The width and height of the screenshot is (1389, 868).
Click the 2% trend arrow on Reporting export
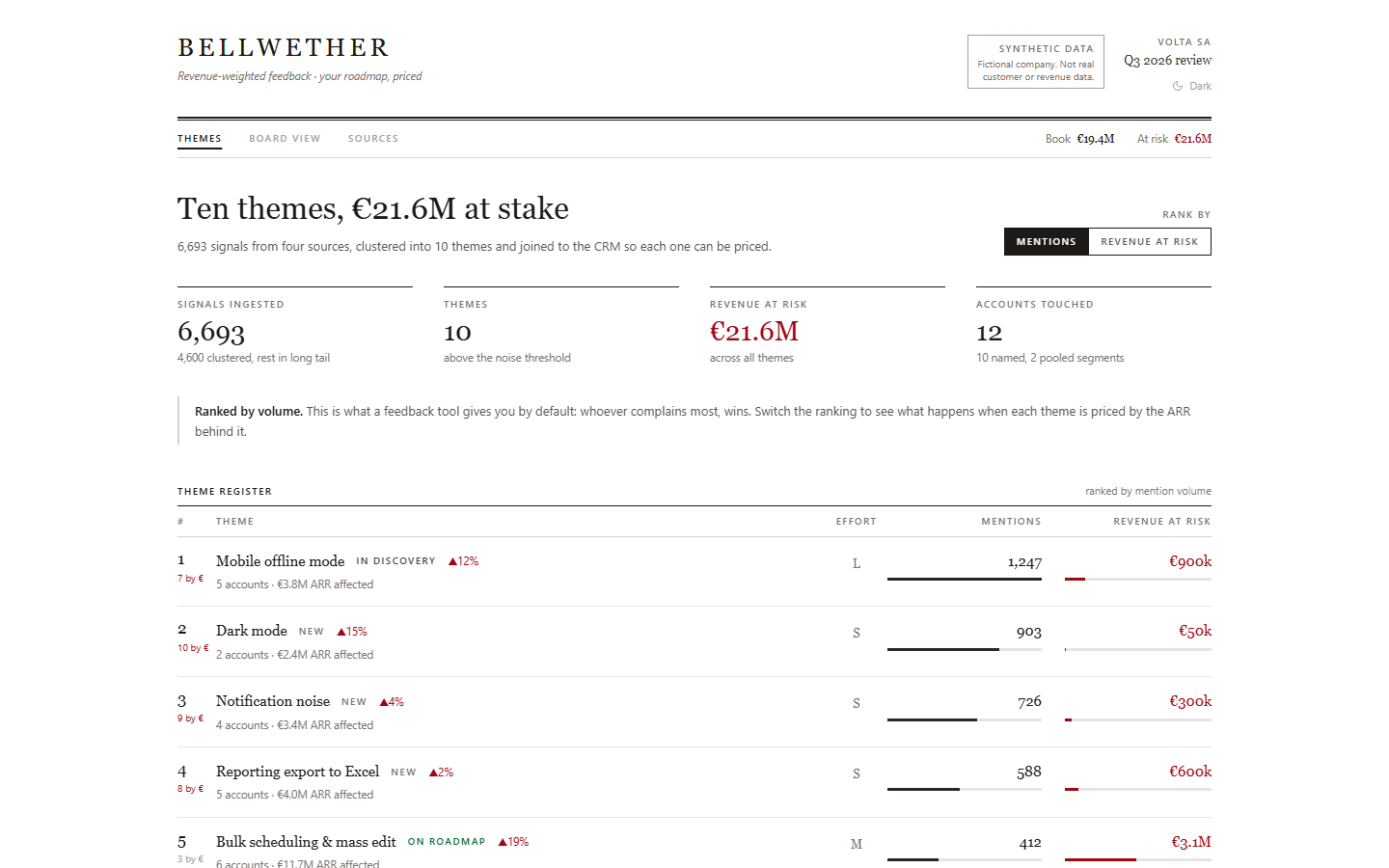click(433, 773)
